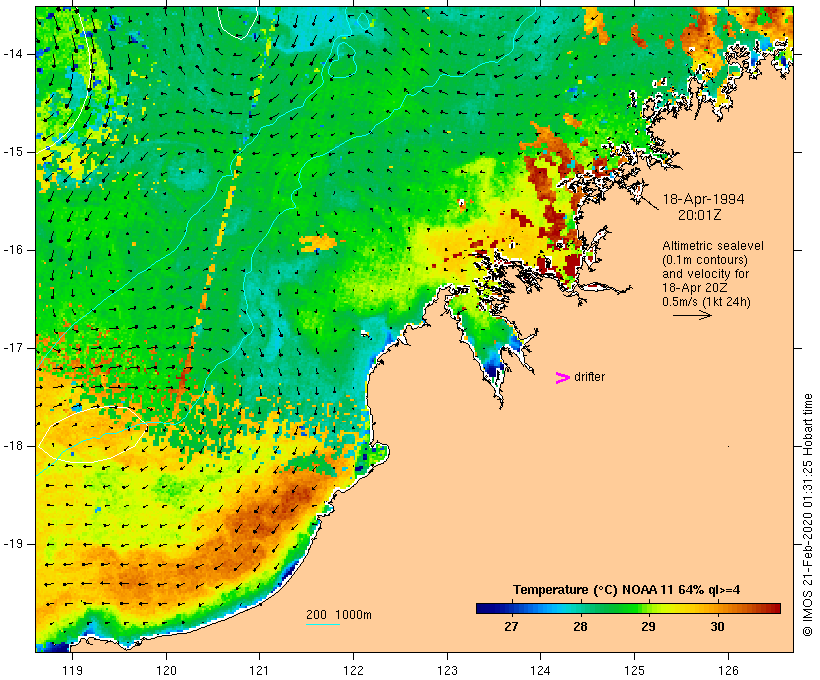
Task: Click the longitude axis label '121'
Action: [x=259, y=670]
